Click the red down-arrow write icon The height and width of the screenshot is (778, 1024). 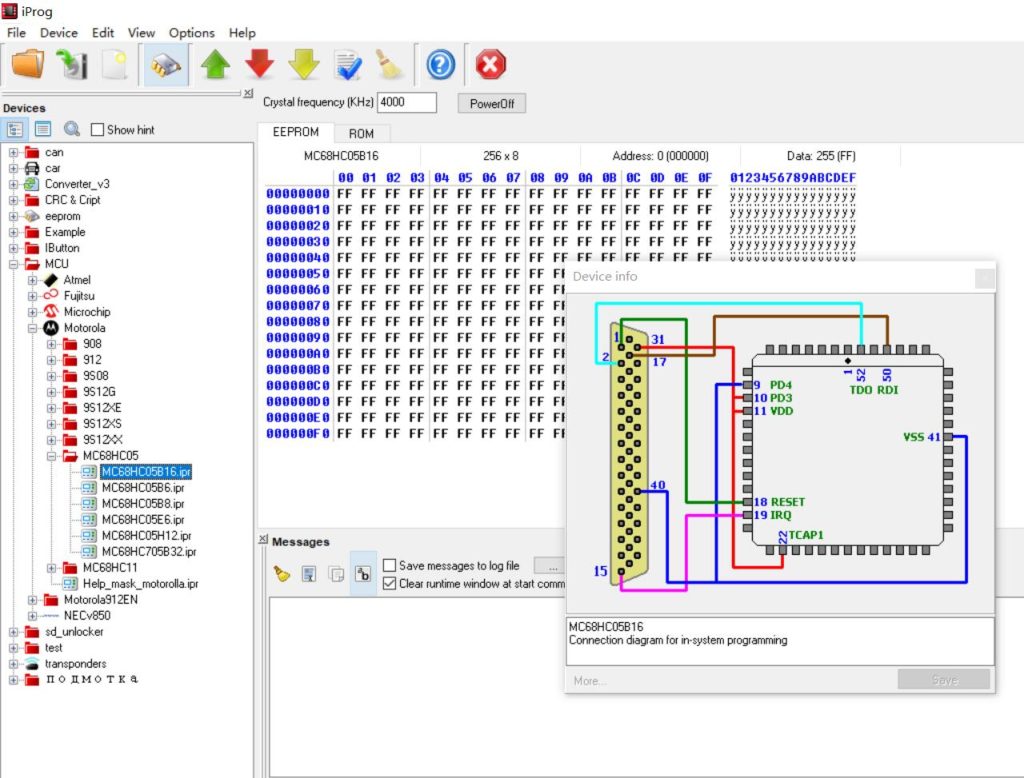[259, 63]
